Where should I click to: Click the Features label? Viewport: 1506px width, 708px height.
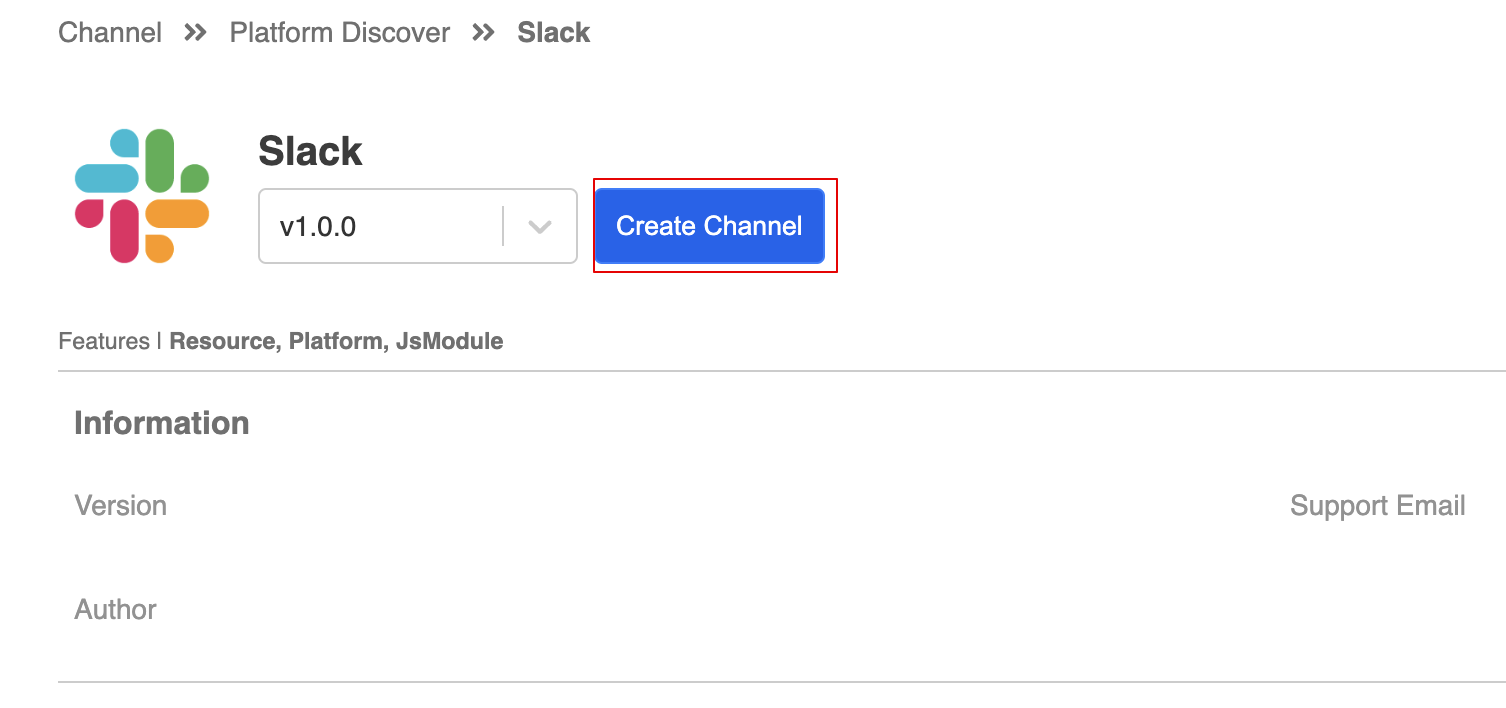[104, 342]
